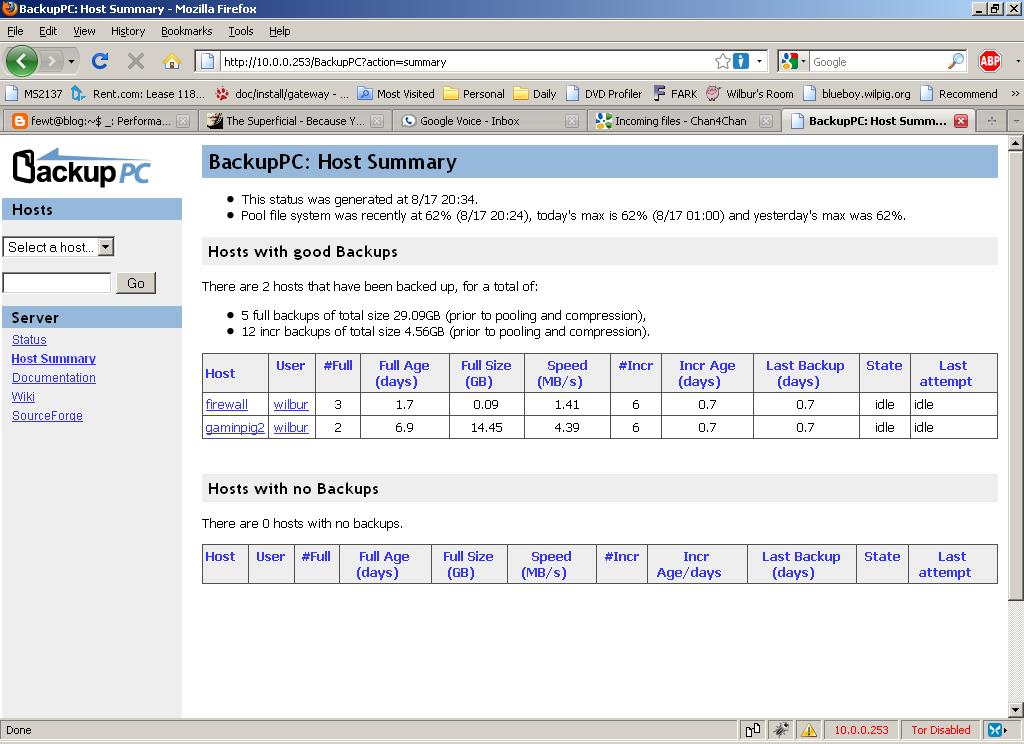
Task: Show more bookmarks with the chevron
Action: coord(1015,93)
